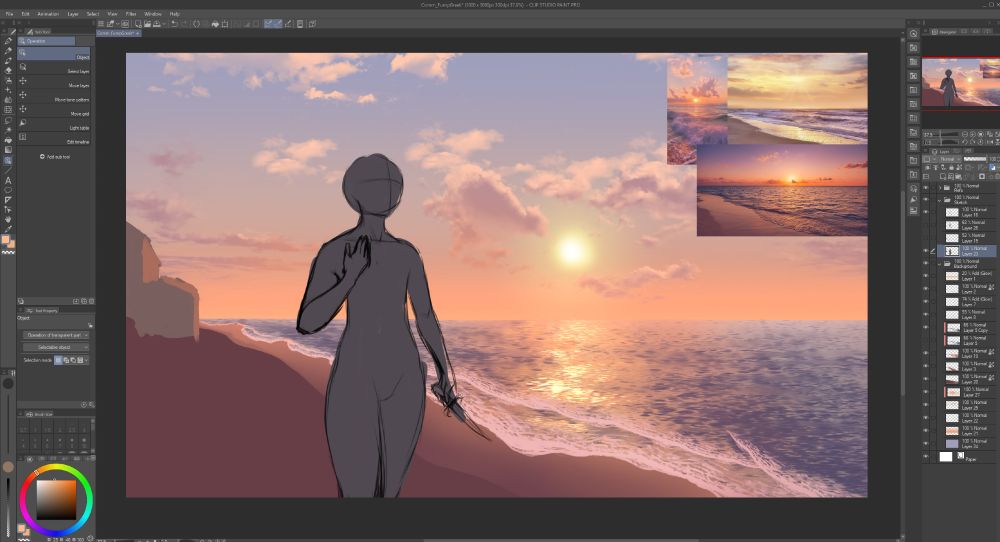Screen dimensions: 1000x542
Task: Select the Hand move tool
Action: [8, 219]
